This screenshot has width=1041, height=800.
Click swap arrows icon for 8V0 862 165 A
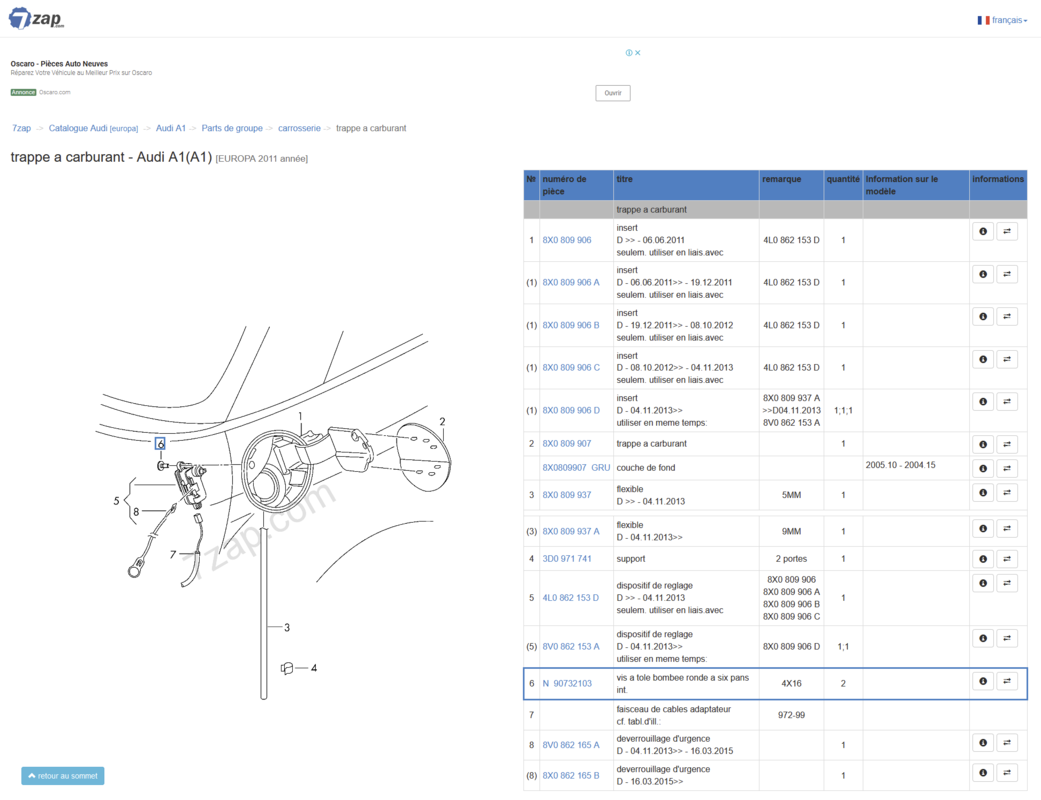pyautogui.click(x=1007, y=743)
